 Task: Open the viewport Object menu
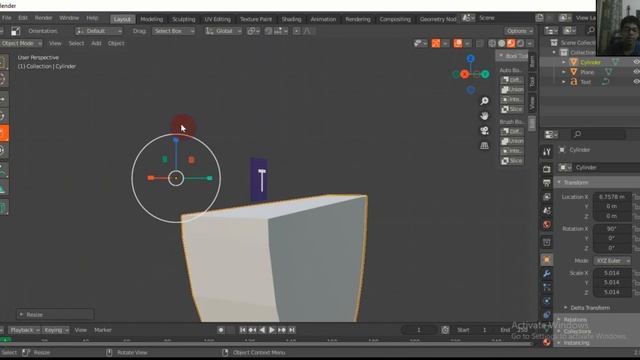tap(116, 43)
